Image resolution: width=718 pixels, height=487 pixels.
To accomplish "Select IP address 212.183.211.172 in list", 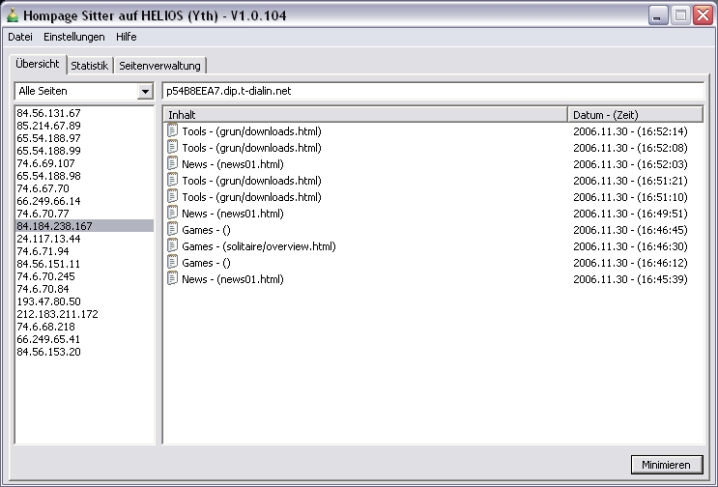I will (57, 314).
